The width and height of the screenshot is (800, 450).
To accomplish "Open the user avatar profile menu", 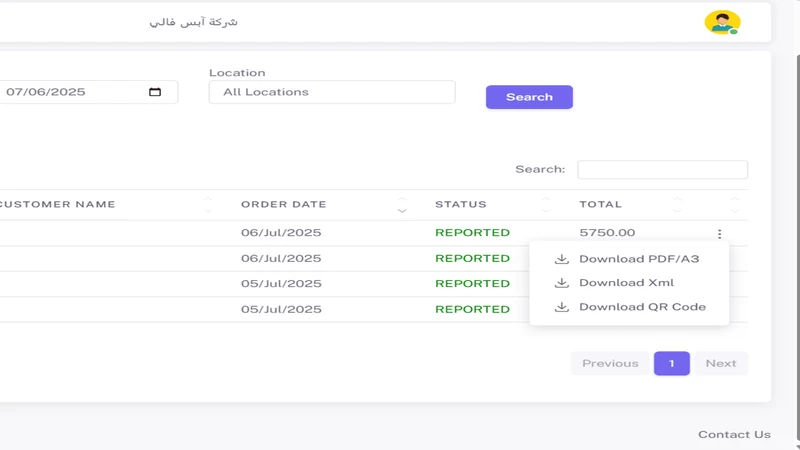I will click(x=722, y=22).
